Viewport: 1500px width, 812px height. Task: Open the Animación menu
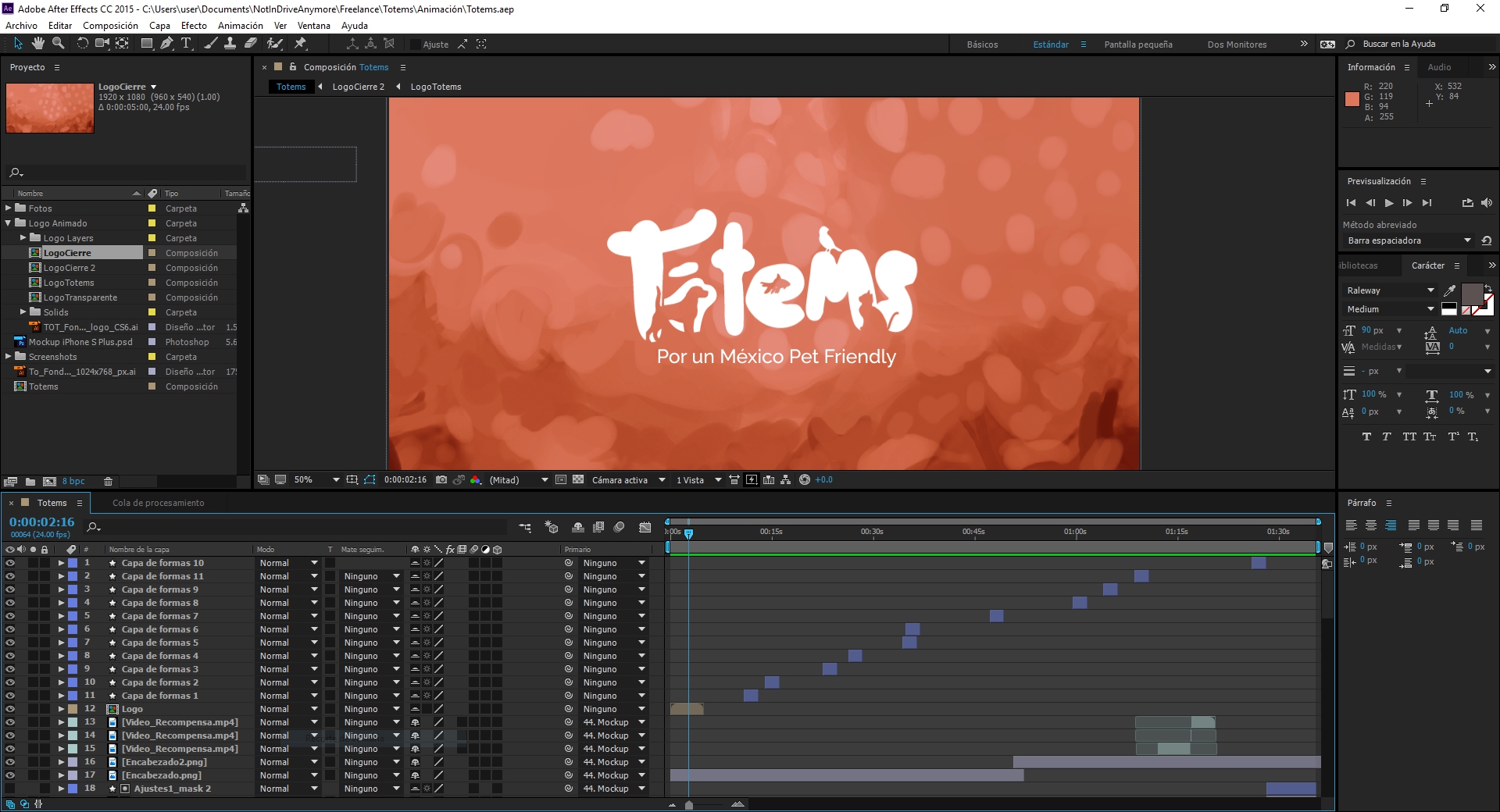pos(241,26)
